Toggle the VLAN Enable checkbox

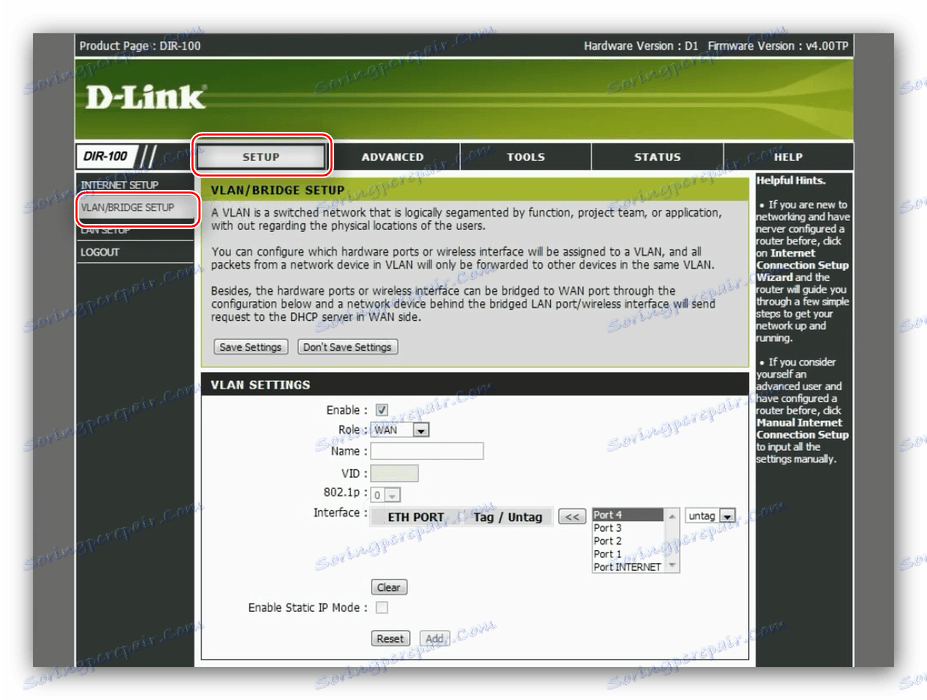point(382,410)
